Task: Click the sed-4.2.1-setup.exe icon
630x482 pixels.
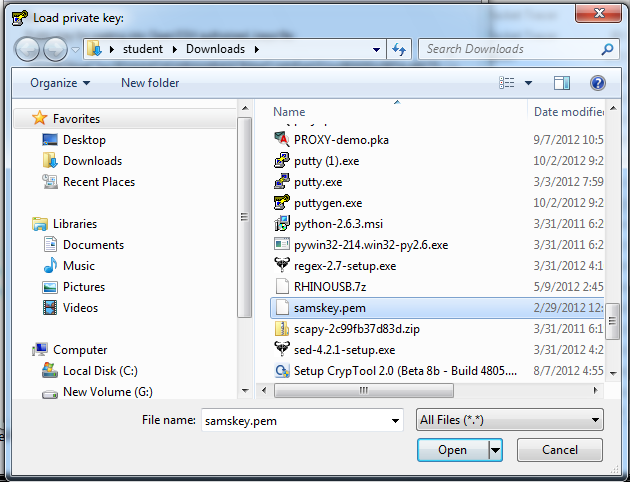Action: (282, 349)
